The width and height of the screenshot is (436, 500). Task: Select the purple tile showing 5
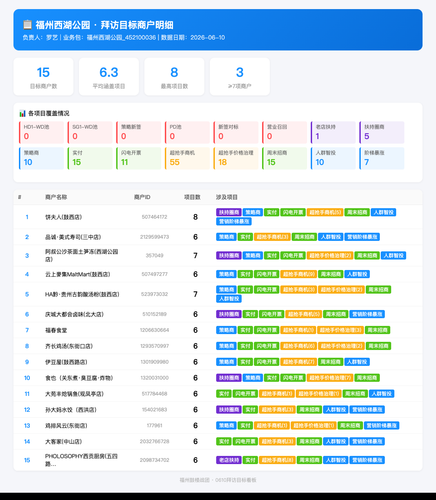(x=382, y=132)
